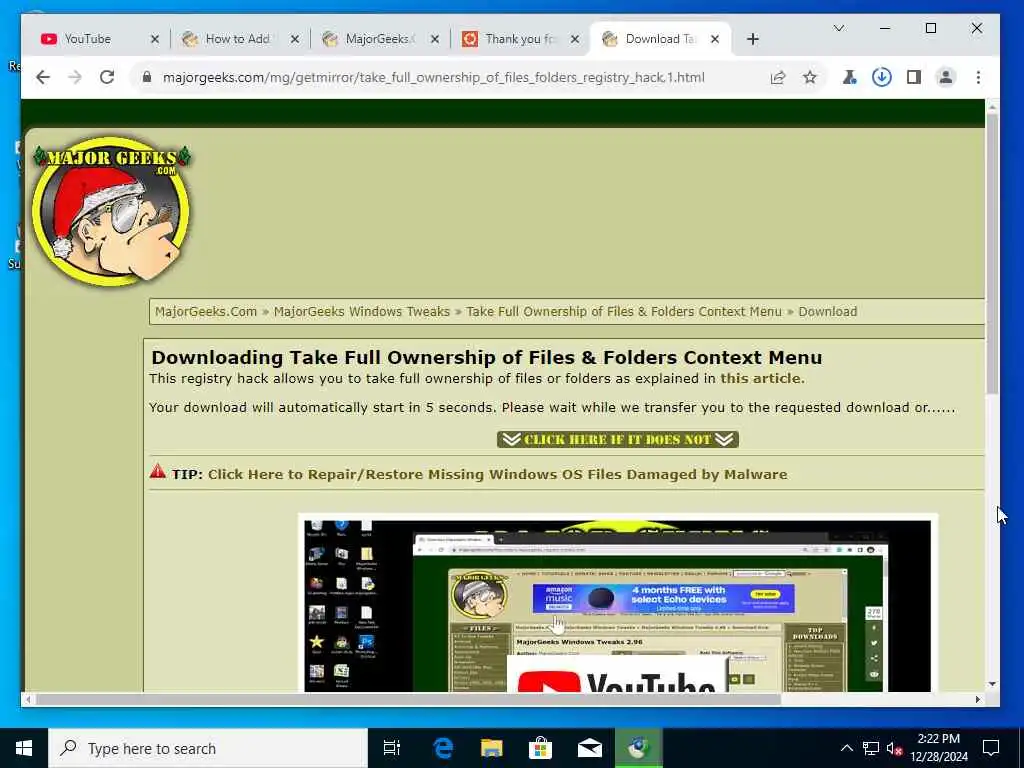Click the browser forward arrow
The height and width of the screenshot is (768, 1024).
75,77
